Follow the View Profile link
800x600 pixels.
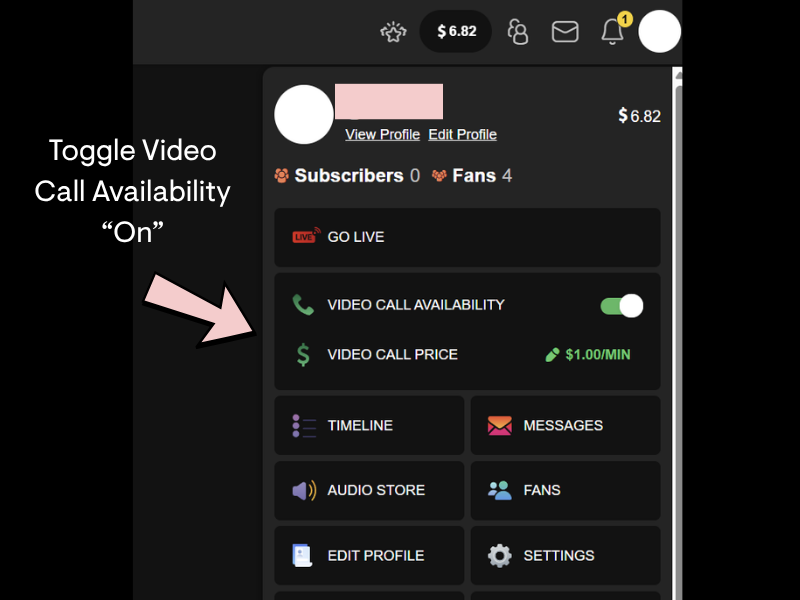click(x=382, y=134)
